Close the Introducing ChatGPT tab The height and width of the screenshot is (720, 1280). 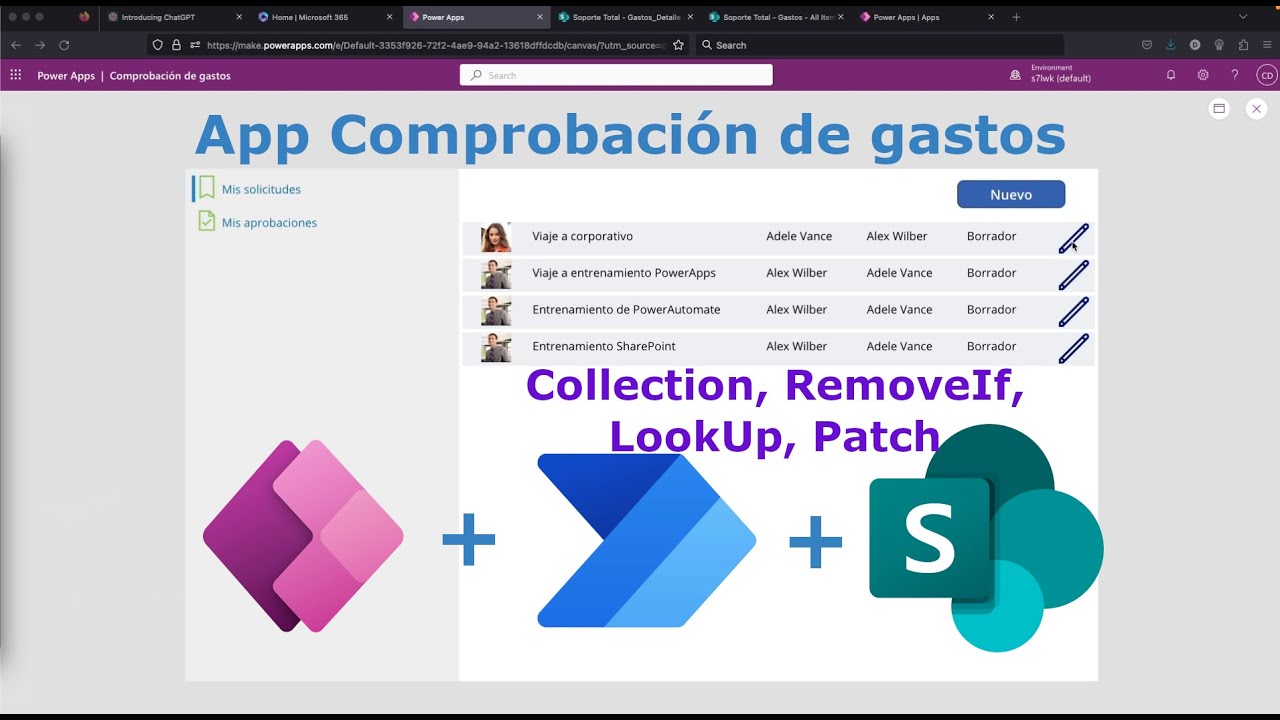pos(239,17)
